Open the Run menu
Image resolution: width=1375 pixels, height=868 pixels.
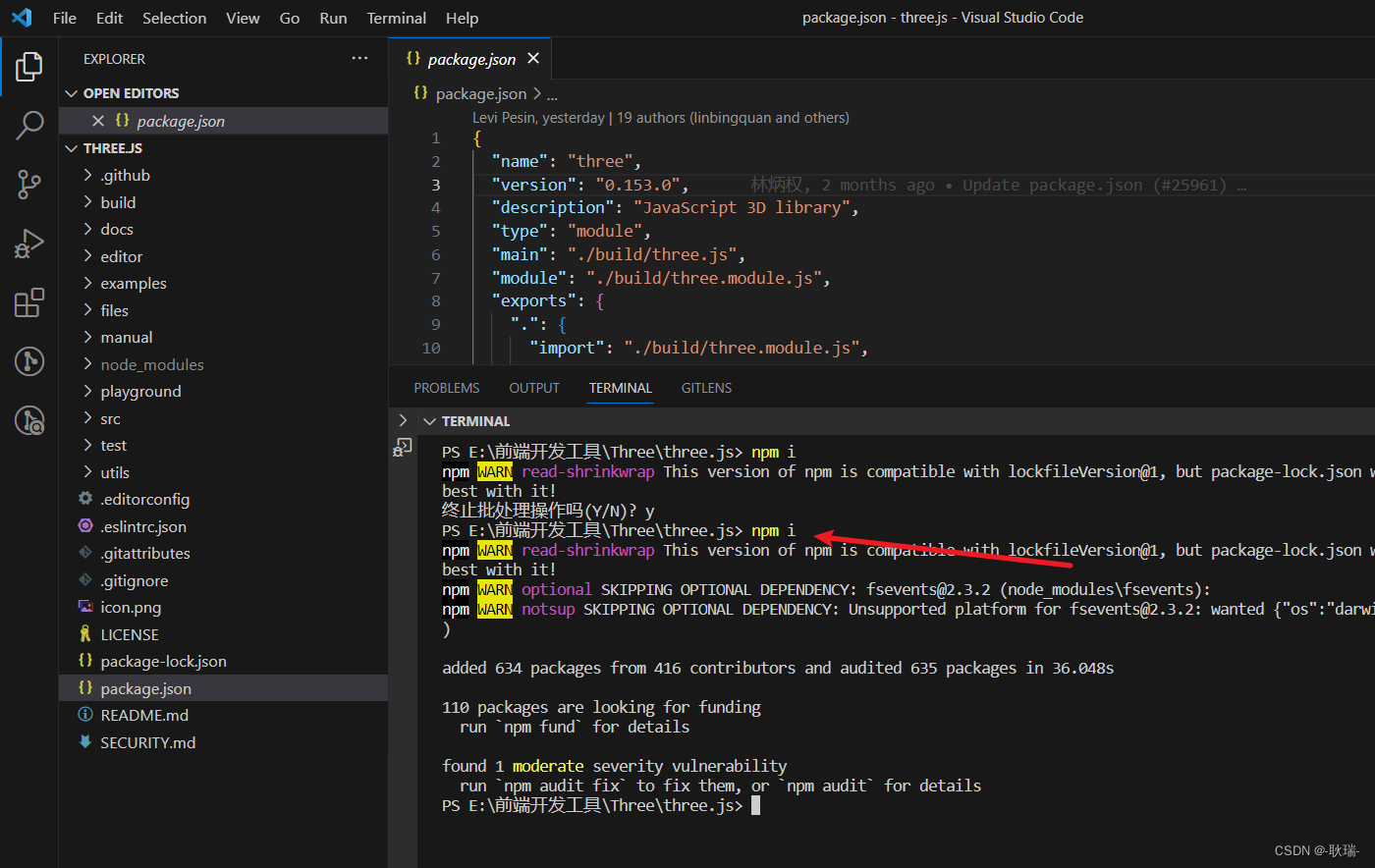tap(333, 18)
